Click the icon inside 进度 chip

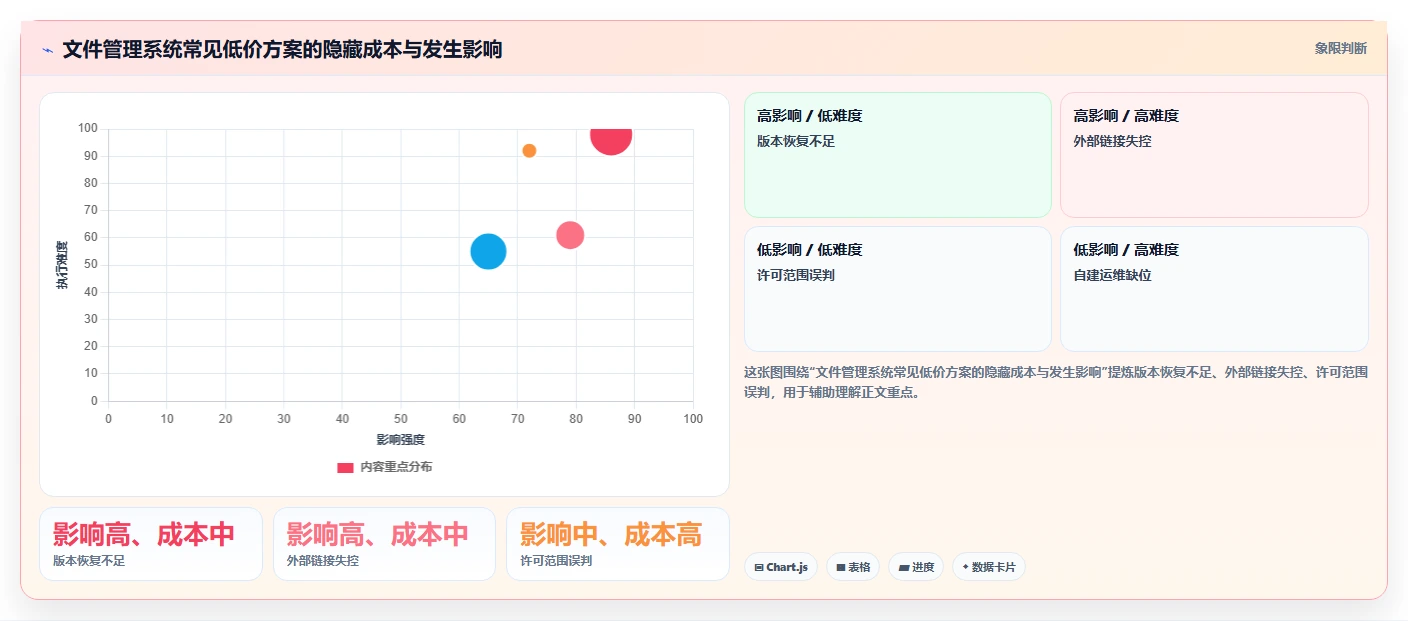[904, 567]
